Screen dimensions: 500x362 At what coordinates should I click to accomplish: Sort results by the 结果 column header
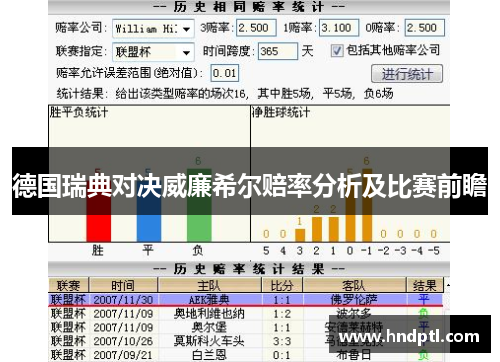tap(425, 285)
